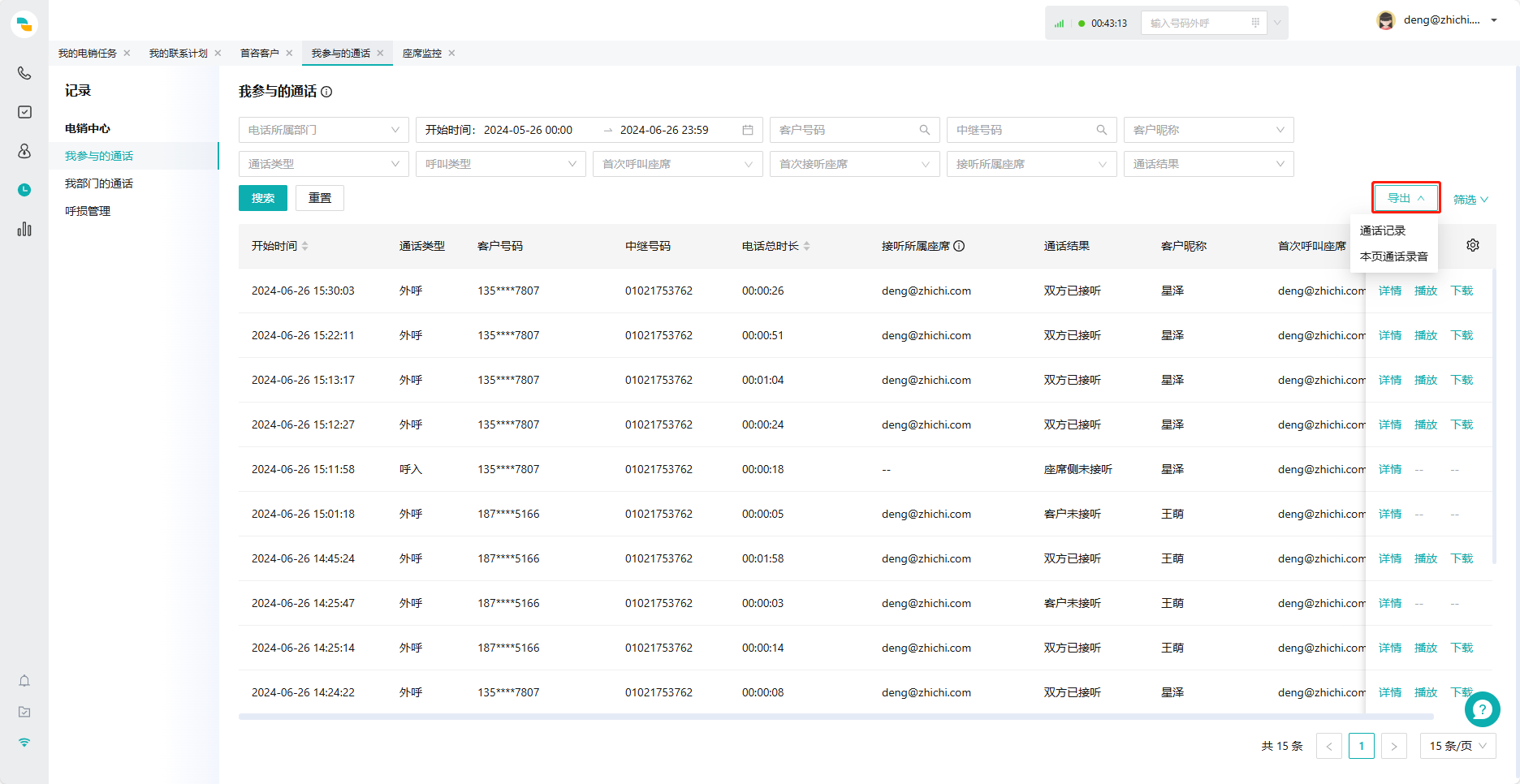Close the 首咨客户 tab
Viewport: 1520px width, 784px height.
tap(289, 54)
